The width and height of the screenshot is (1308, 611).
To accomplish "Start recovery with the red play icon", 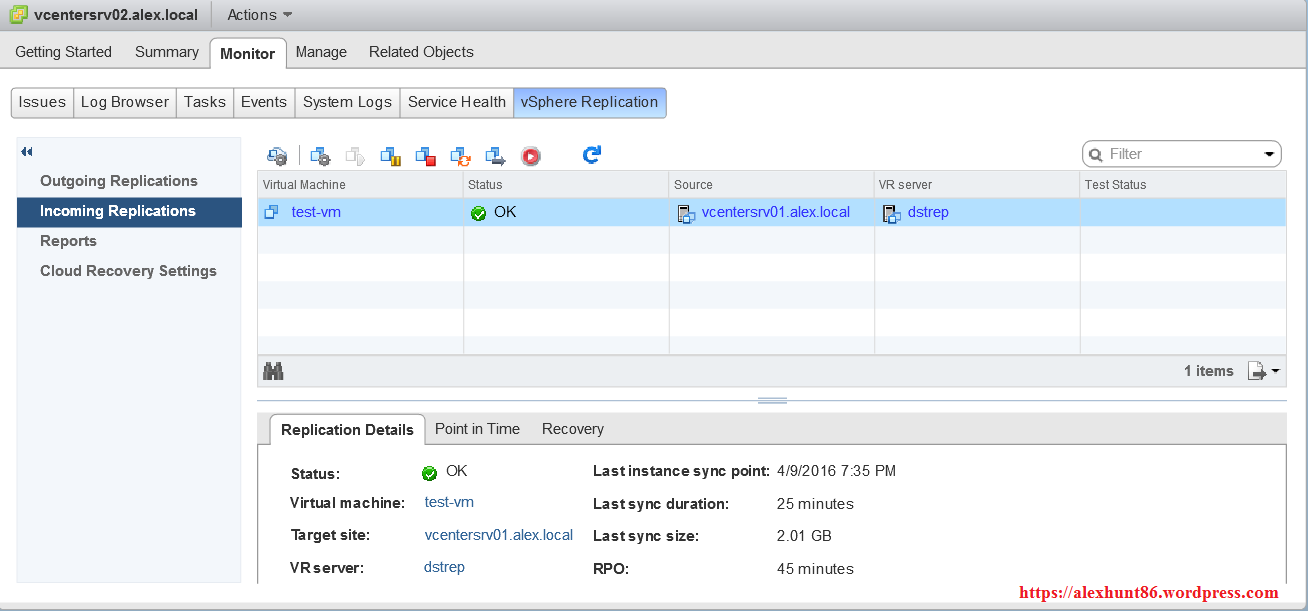I will pyautogui.click(x=531, y=155).
